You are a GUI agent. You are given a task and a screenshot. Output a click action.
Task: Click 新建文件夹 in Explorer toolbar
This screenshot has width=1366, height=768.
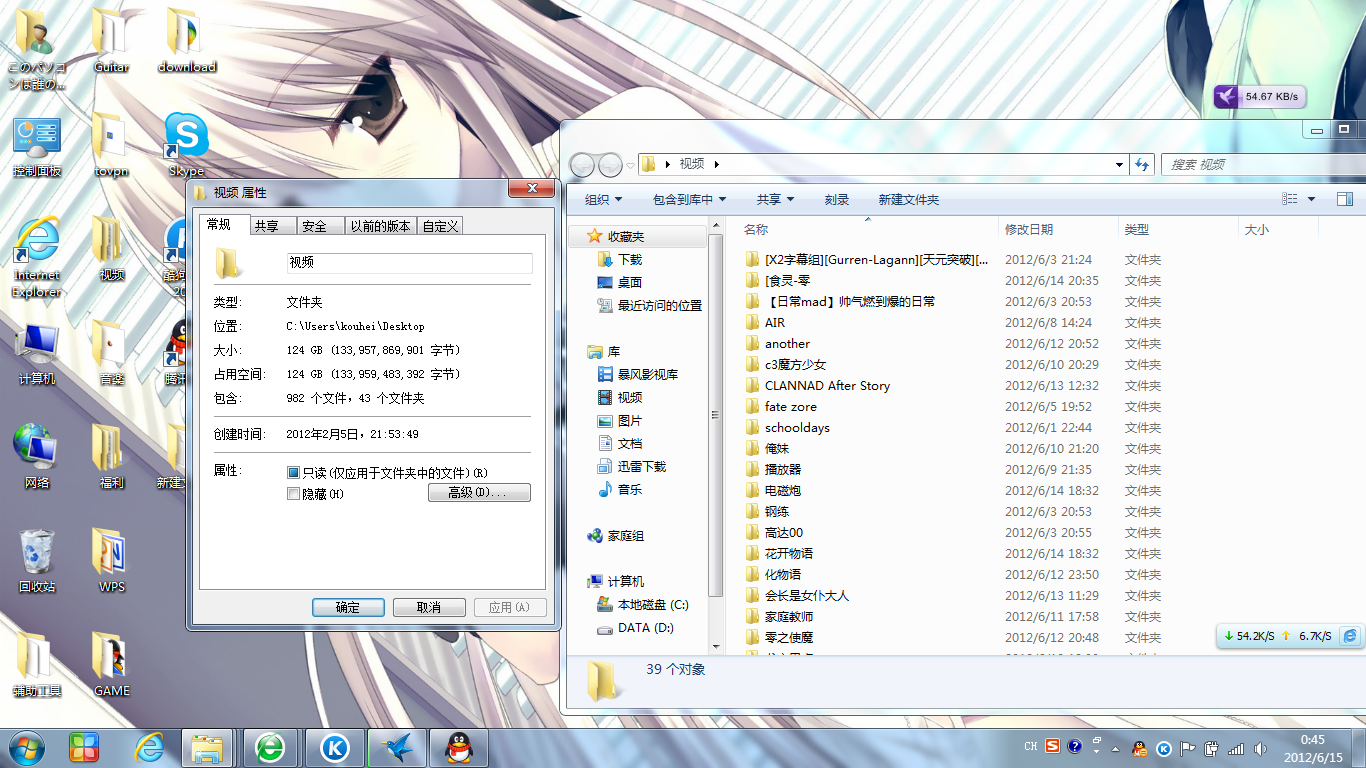point(909,199)
